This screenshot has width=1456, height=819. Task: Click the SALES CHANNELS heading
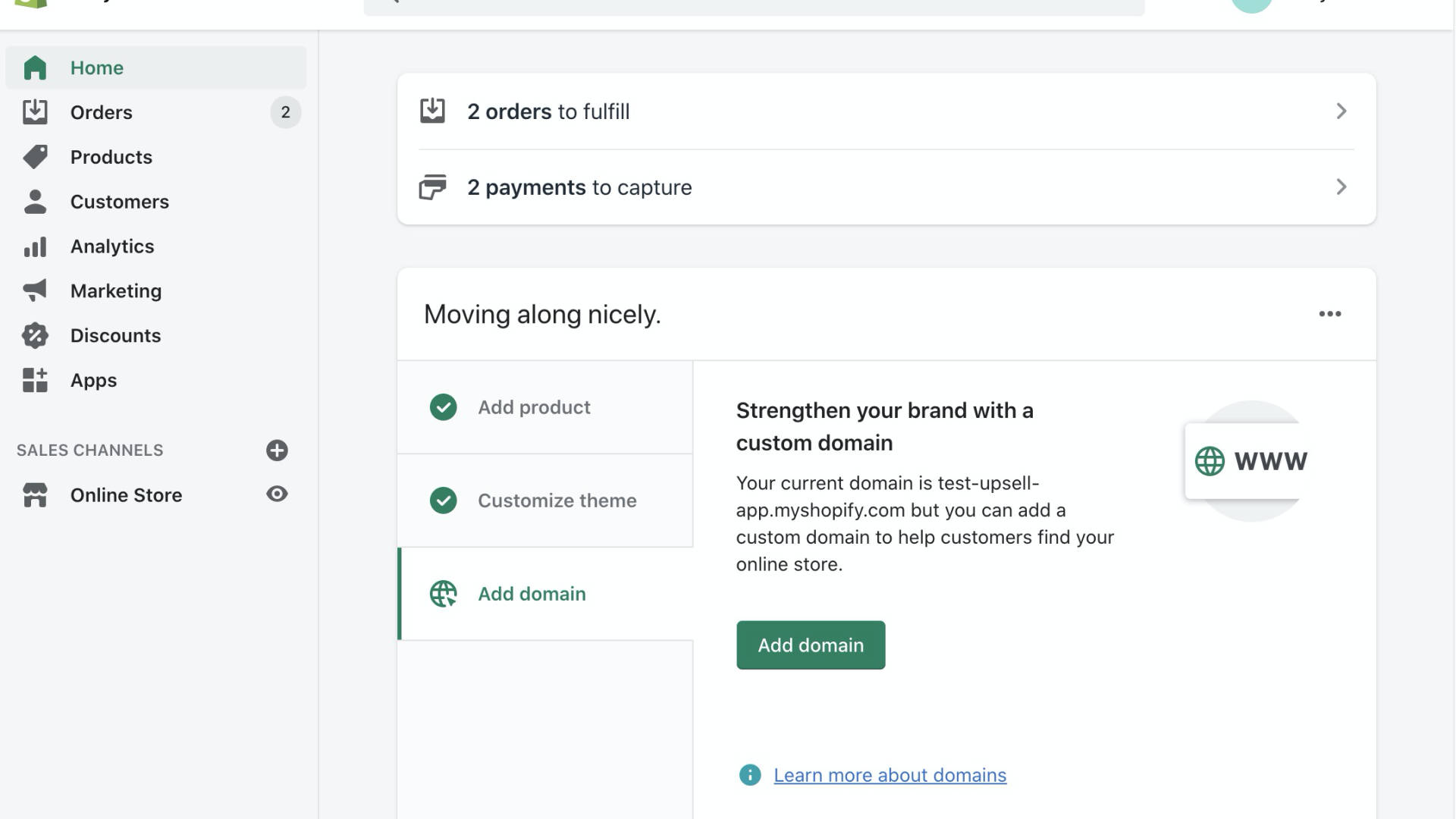[89, 450]
